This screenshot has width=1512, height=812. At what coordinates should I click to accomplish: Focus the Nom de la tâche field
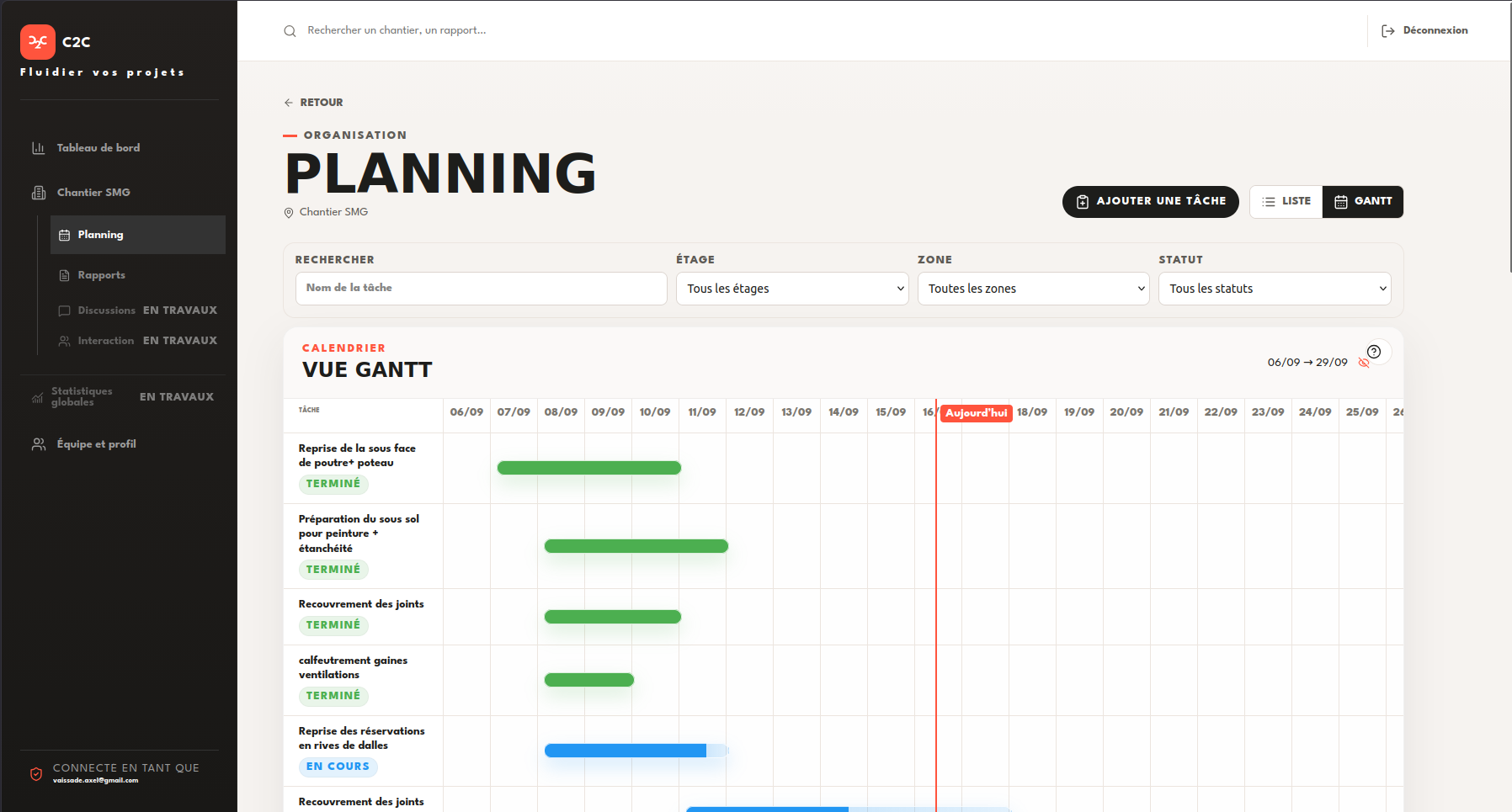tap(482, 289)
